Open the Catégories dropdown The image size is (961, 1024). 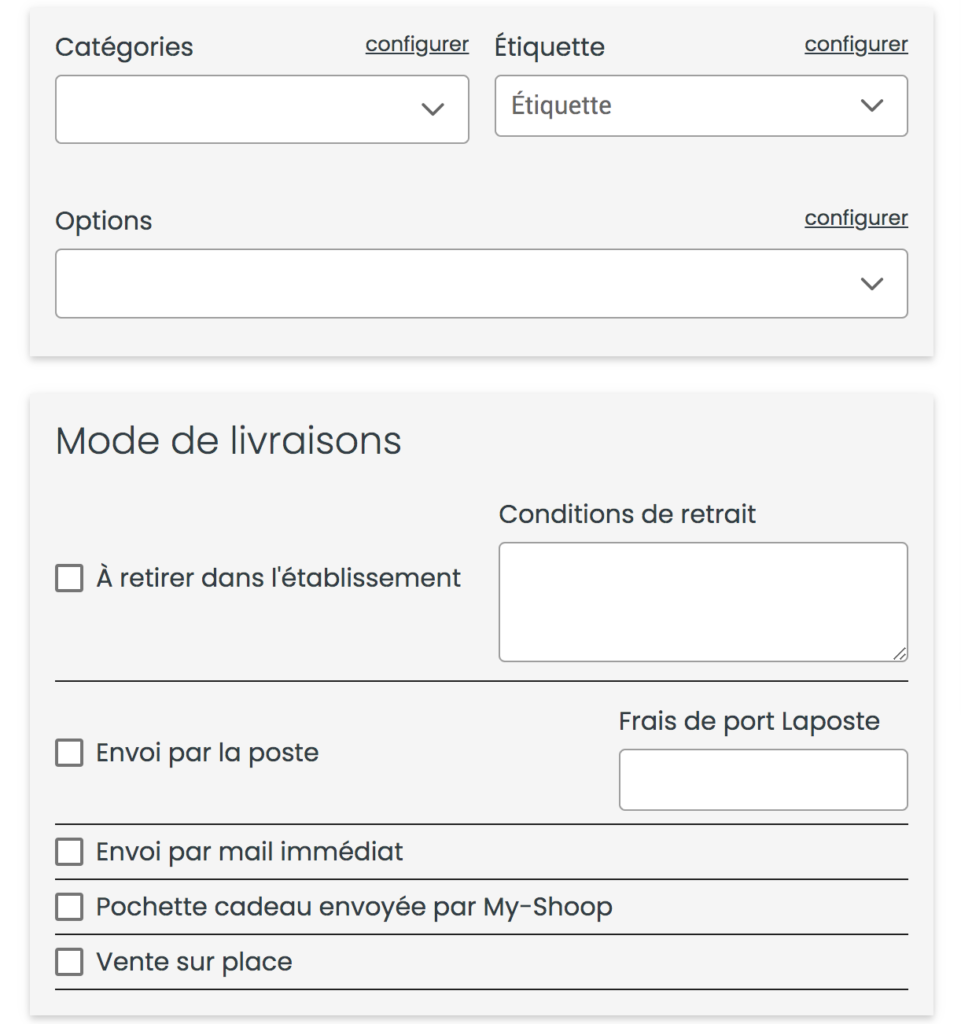click(262, 109)
